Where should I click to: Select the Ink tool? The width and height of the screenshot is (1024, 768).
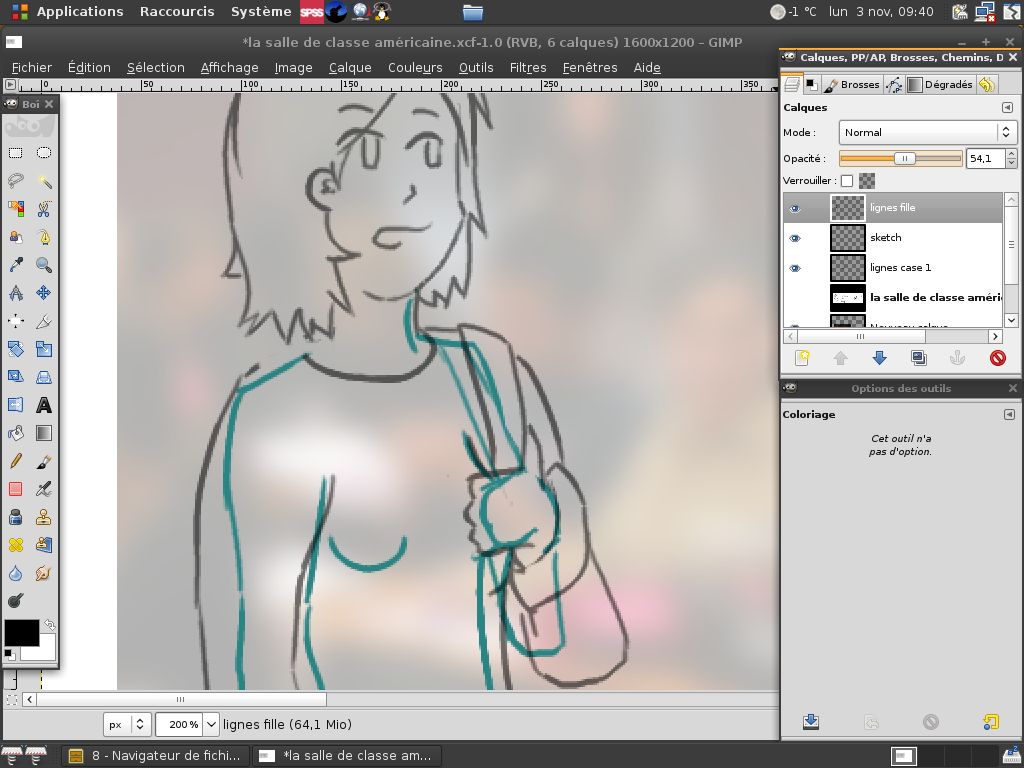pyautogui.click(x=16, y=517)
